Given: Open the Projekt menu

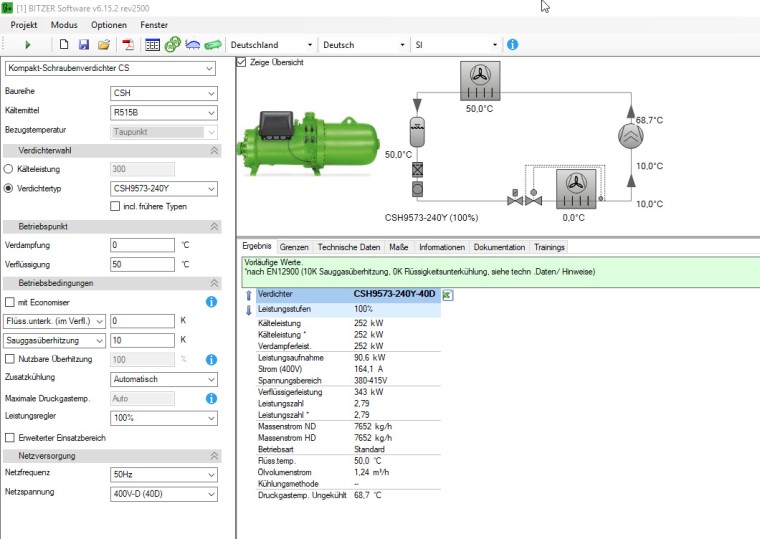Looking at the screenshot, I should [24, 23].
